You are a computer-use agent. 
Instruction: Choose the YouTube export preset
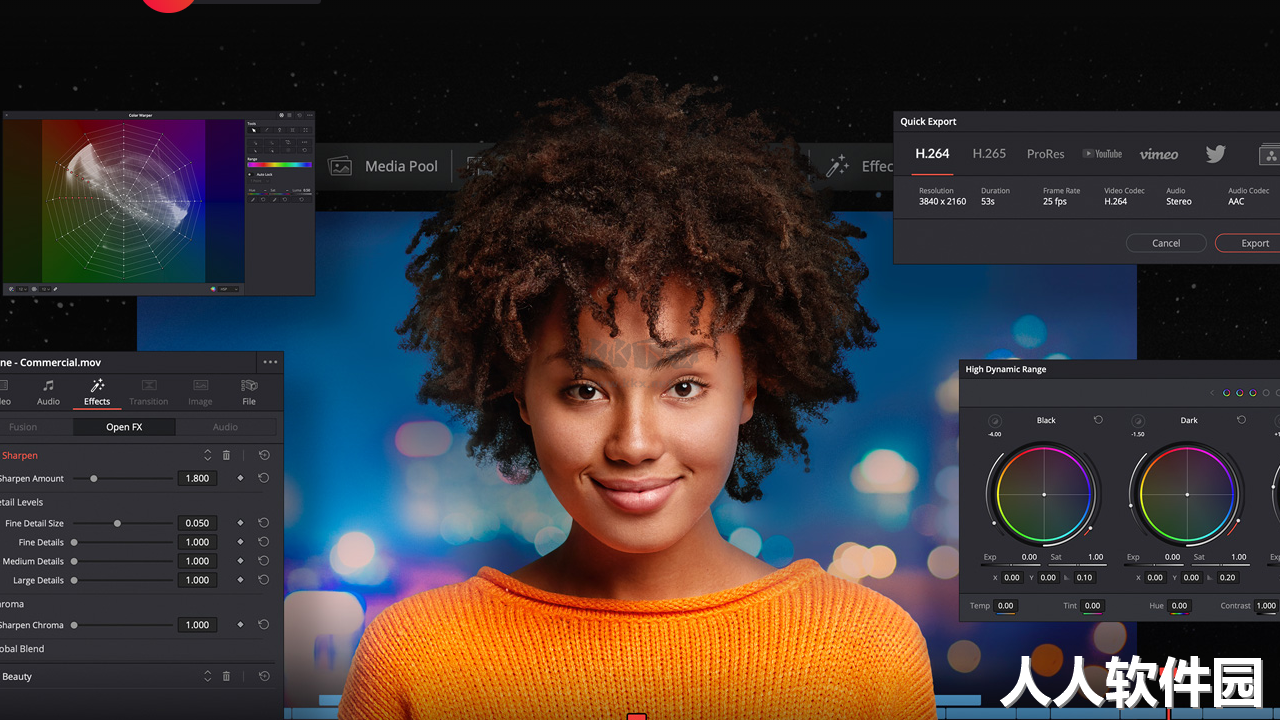[x=1102, y=154]
